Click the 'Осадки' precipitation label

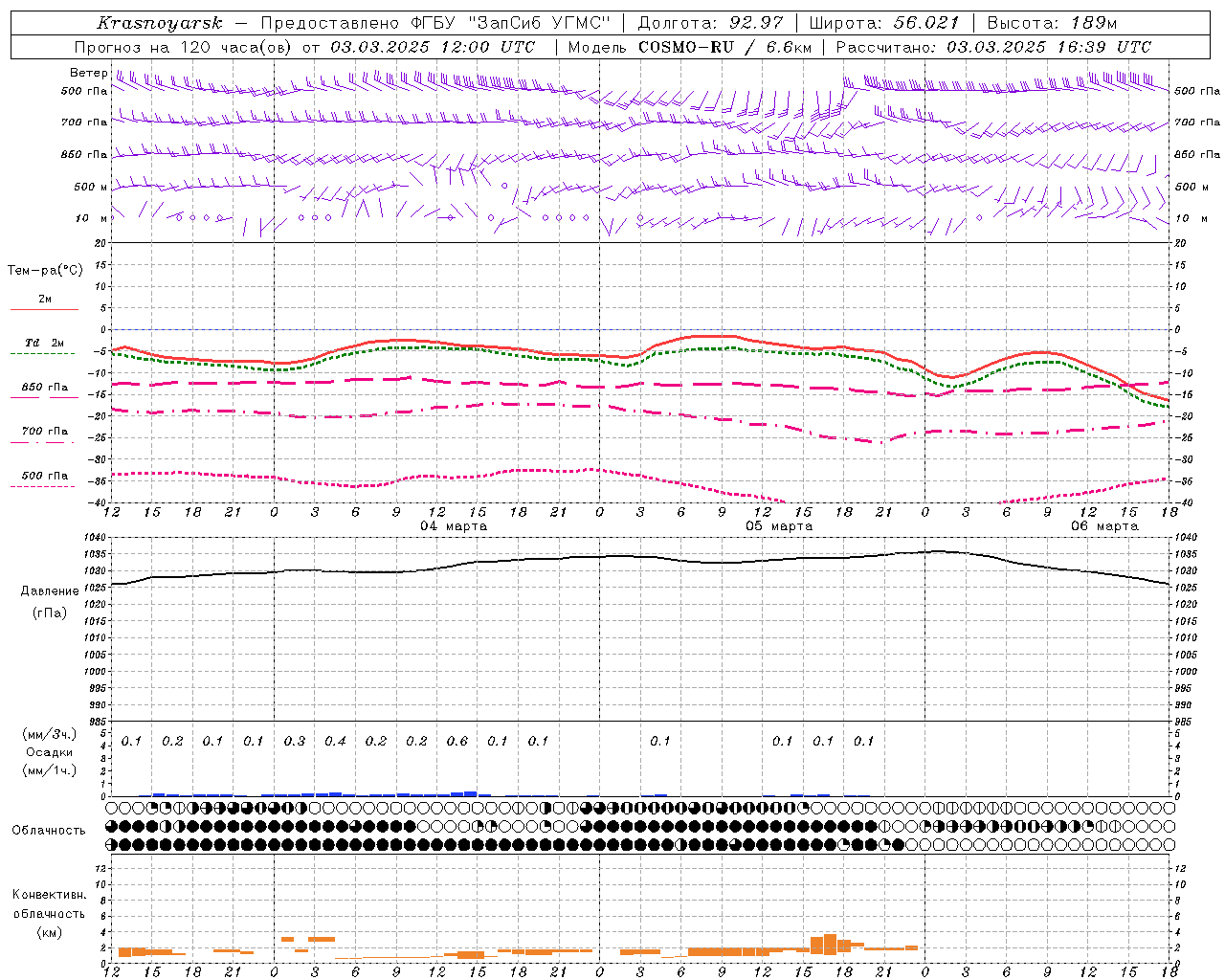pos(49,752)
